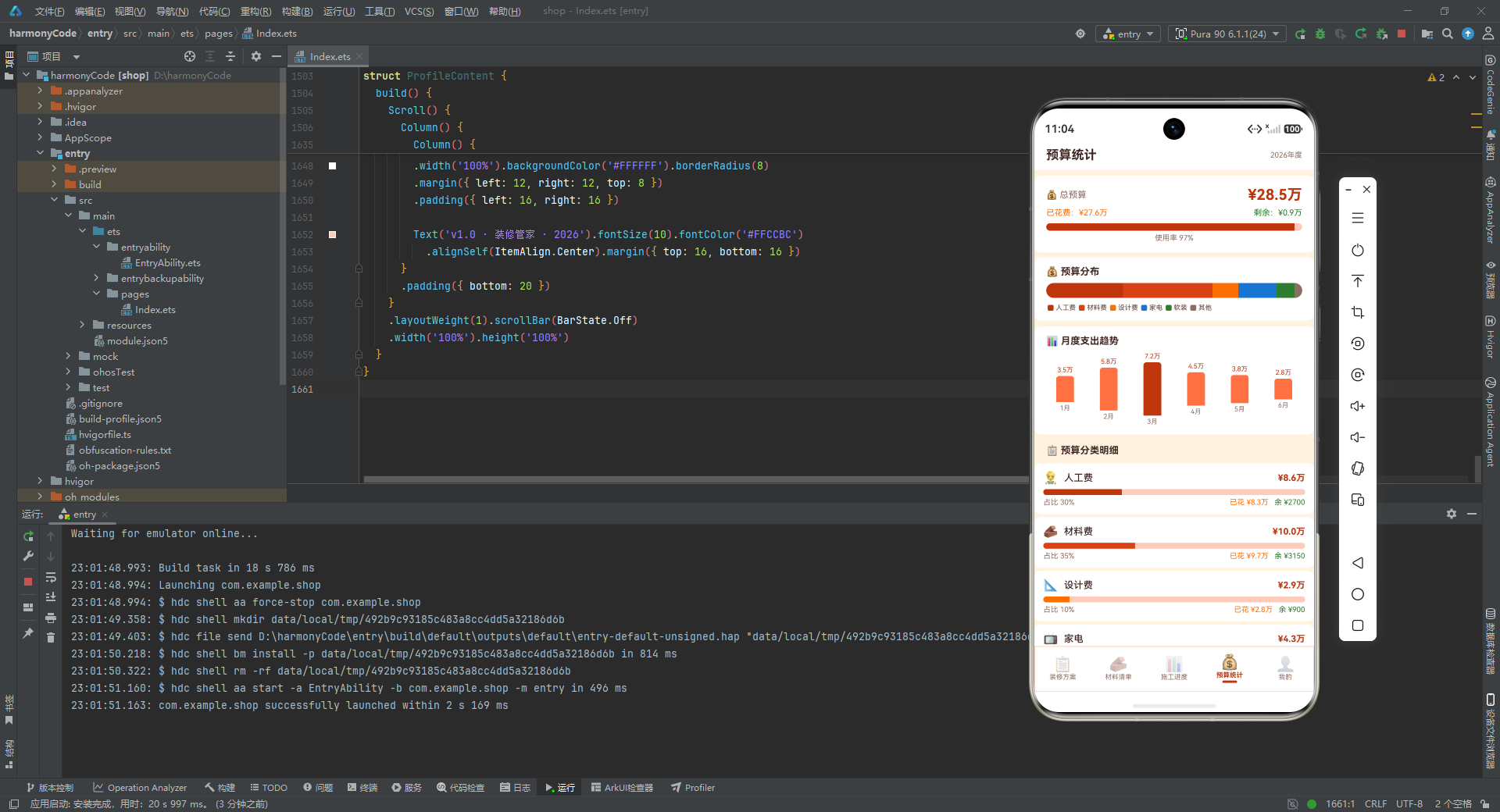Click the emulator power button icon
The height and width of the screenshot is (812, 1500).
(x=1358, y=250)
